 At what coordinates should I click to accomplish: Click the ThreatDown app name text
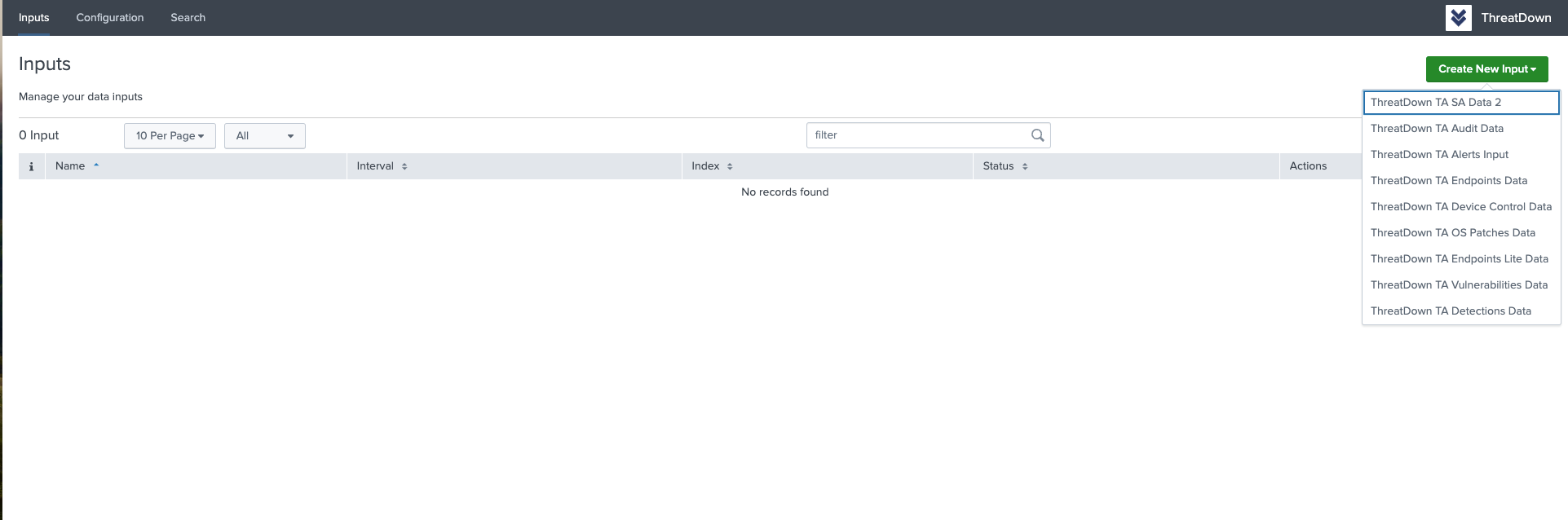pos(1516,18)
